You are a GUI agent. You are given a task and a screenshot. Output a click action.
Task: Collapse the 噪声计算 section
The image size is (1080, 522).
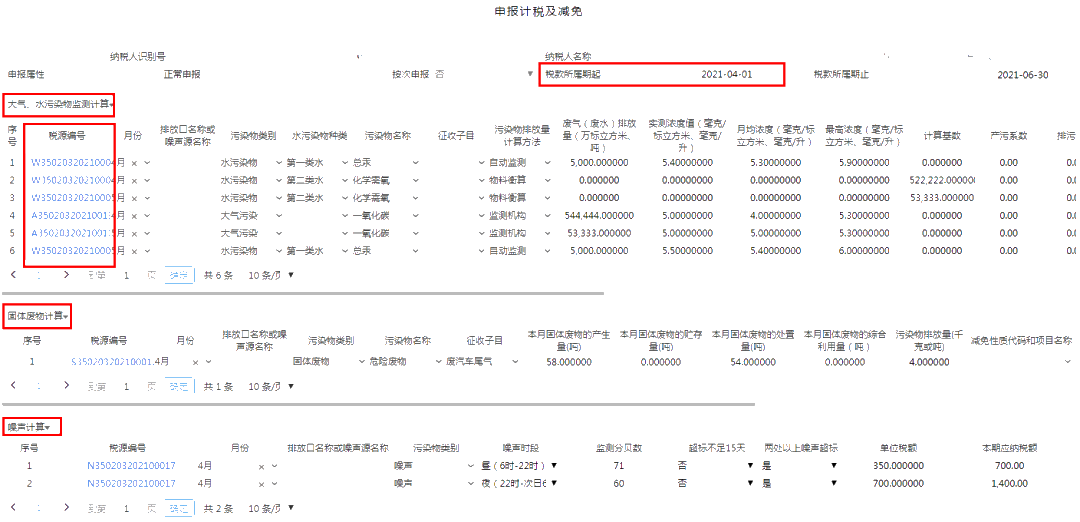coord(32,427)
